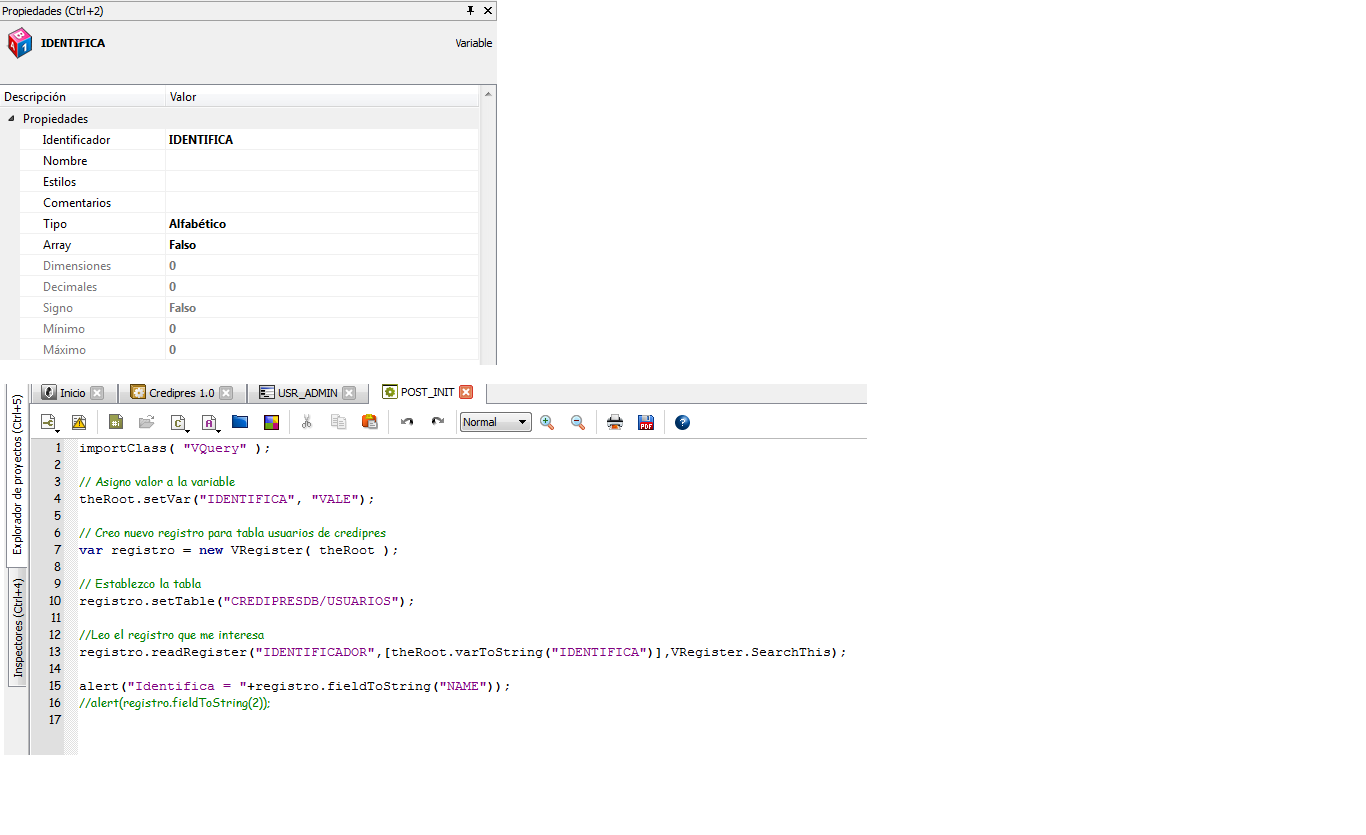Close the Propiedades panel

488,10
